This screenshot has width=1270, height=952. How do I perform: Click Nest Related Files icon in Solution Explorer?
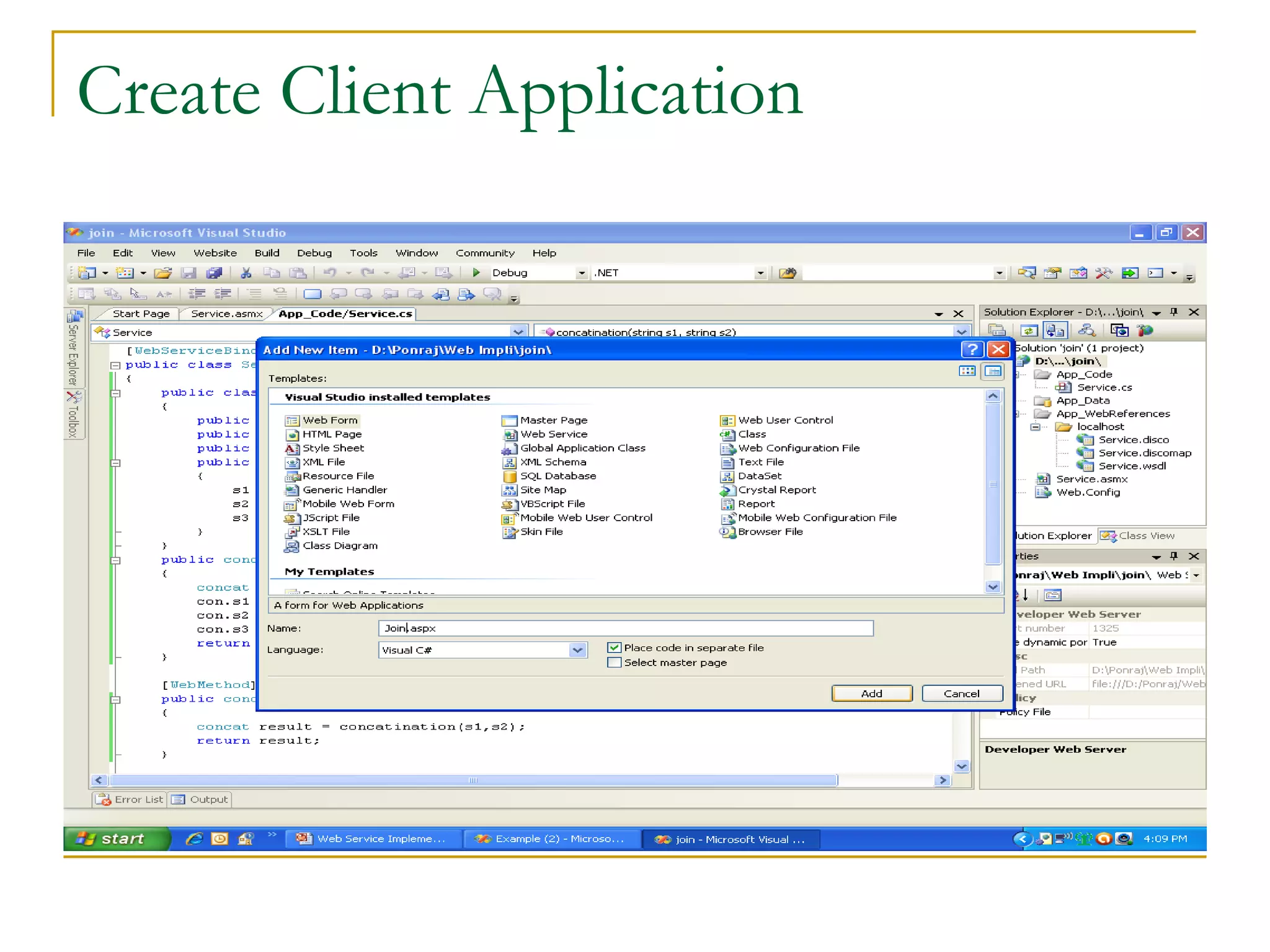(1055, 330)
